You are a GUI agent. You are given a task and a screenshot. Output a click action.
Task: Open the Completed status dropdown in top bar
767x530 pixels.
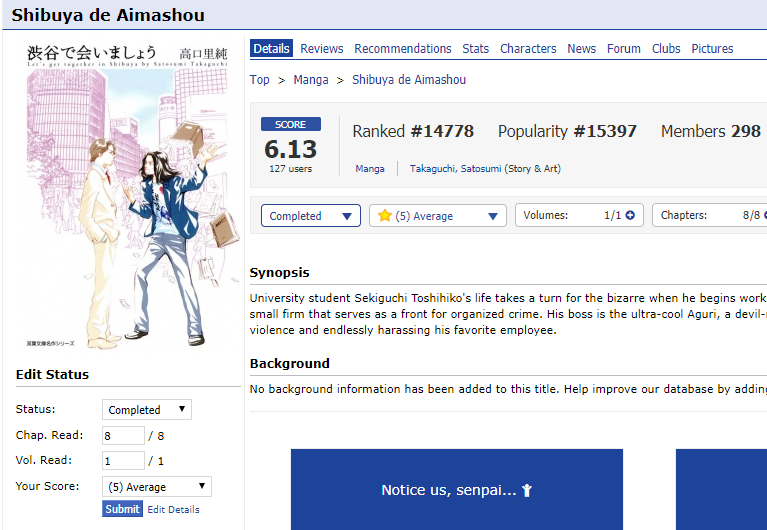tap(311, 216)
